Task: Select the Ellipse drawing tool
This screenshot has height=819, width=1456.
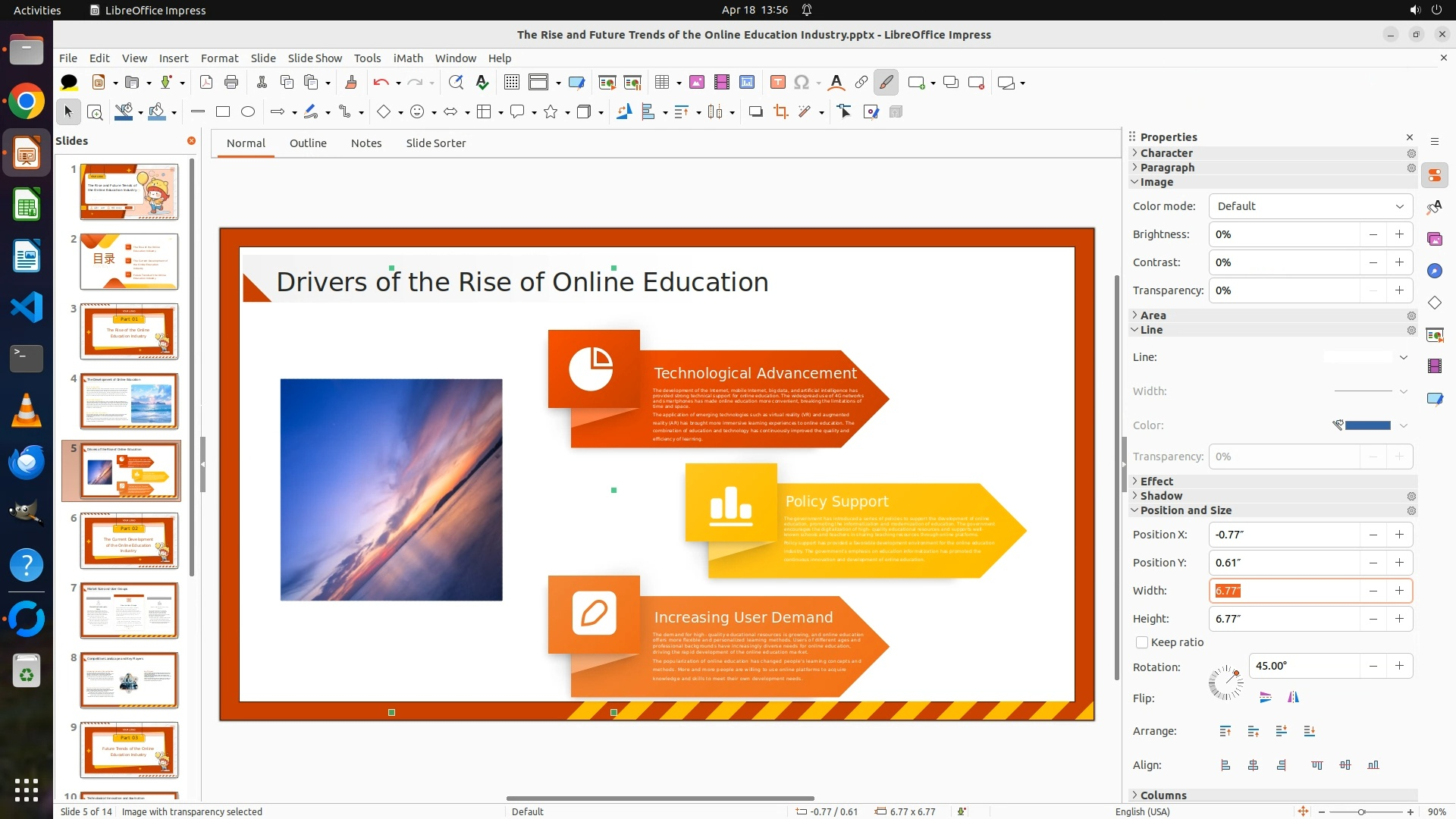Action: pos(247,112)
